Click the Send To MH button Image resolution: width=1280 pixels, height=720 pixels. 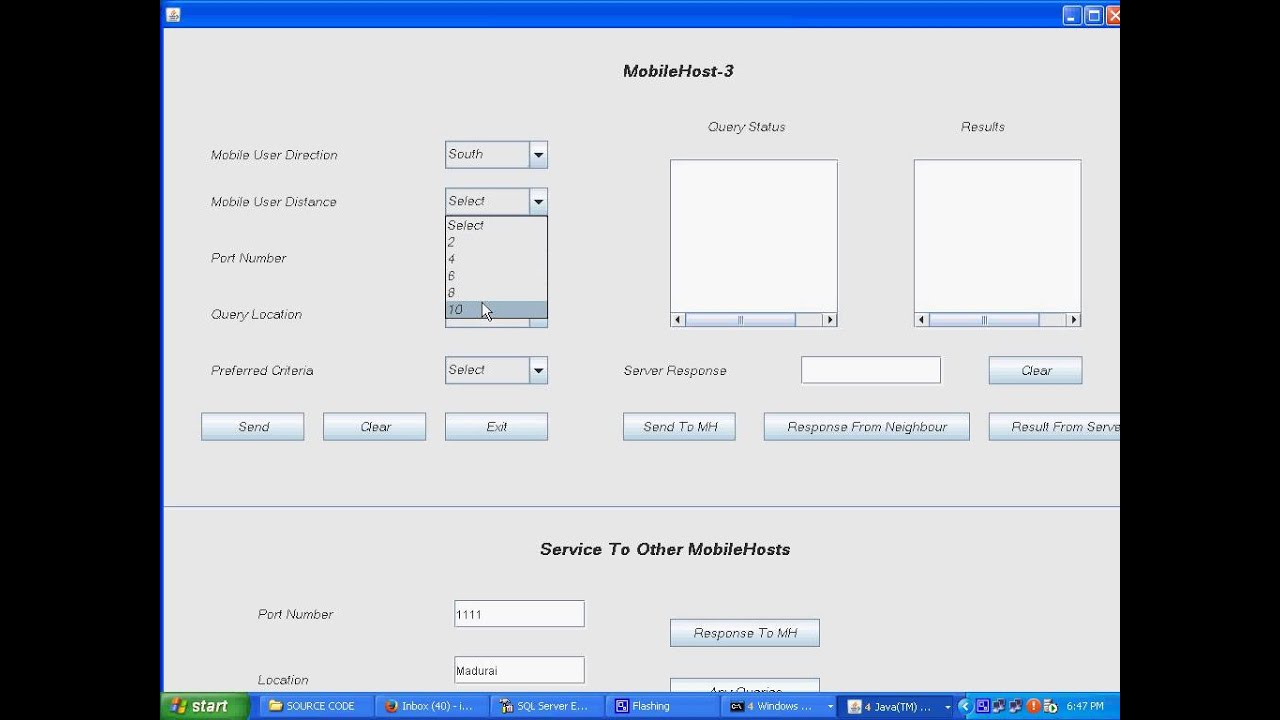(680, 427)
